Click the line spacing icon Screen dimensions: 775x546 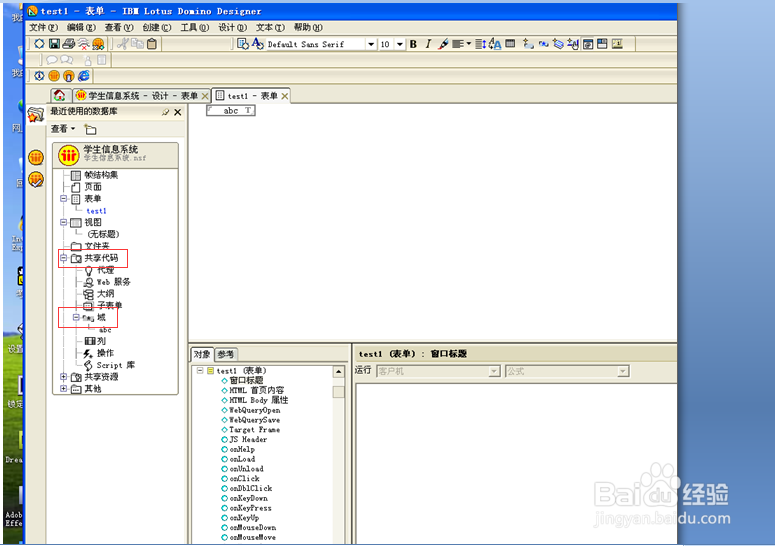click(480, 44)
